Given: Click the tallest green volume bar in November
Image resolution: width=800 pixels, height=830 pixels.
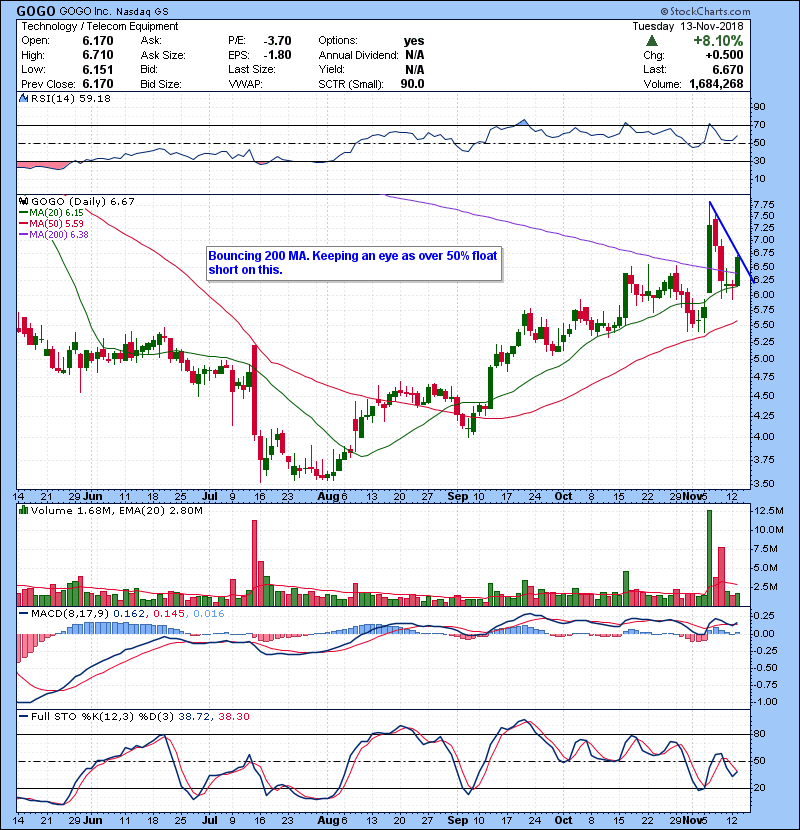Looking at the screenshot, I should (710, 556).
